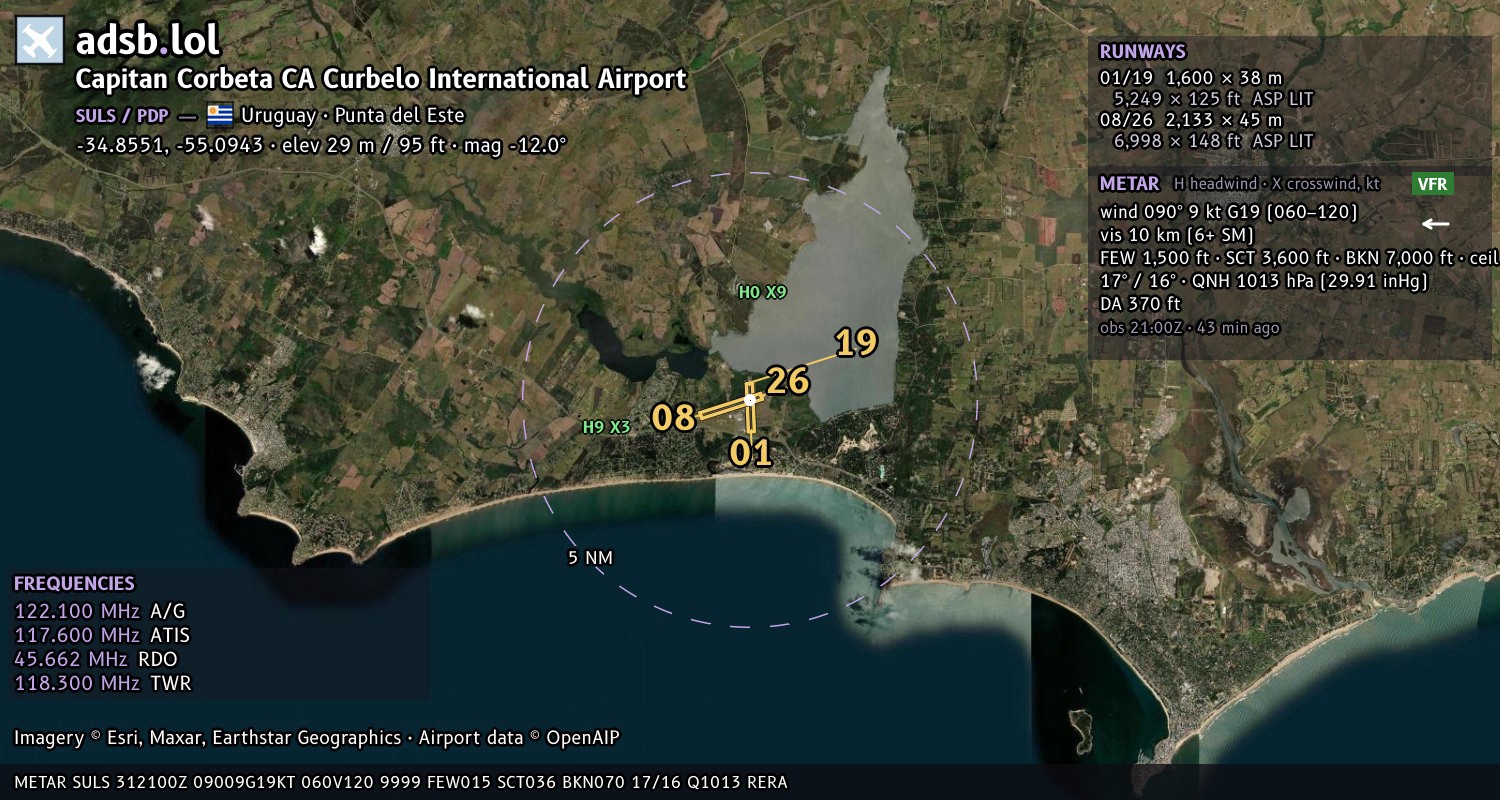Select the 117.600 MHz ATIS frequency
The image size is (1500, 800).
[102, 635]
